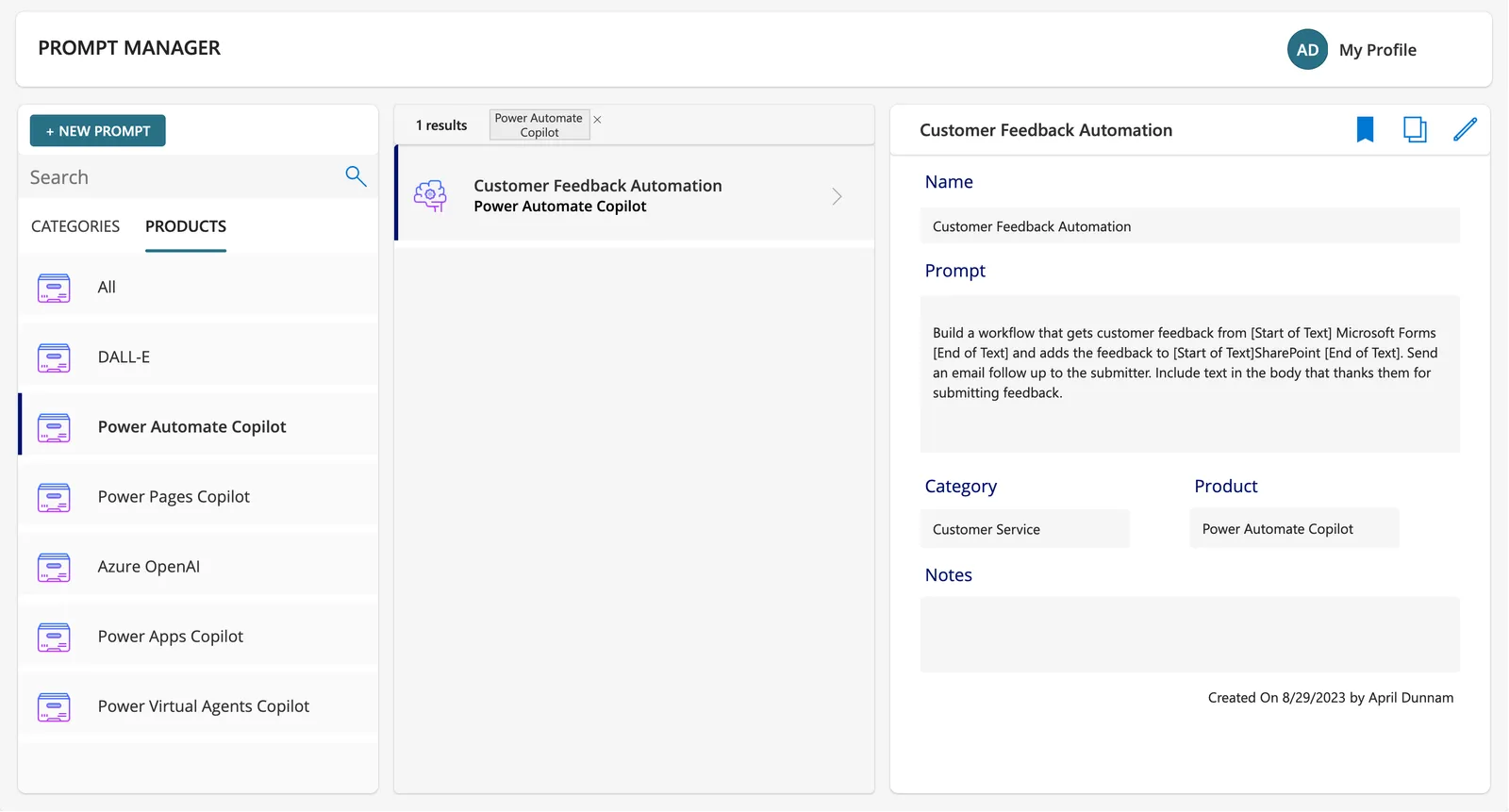This screenshot has height=812, width=1509.
Task: Create a new prompt with NEW PROMPT
Action: click(x=98, y=131)
